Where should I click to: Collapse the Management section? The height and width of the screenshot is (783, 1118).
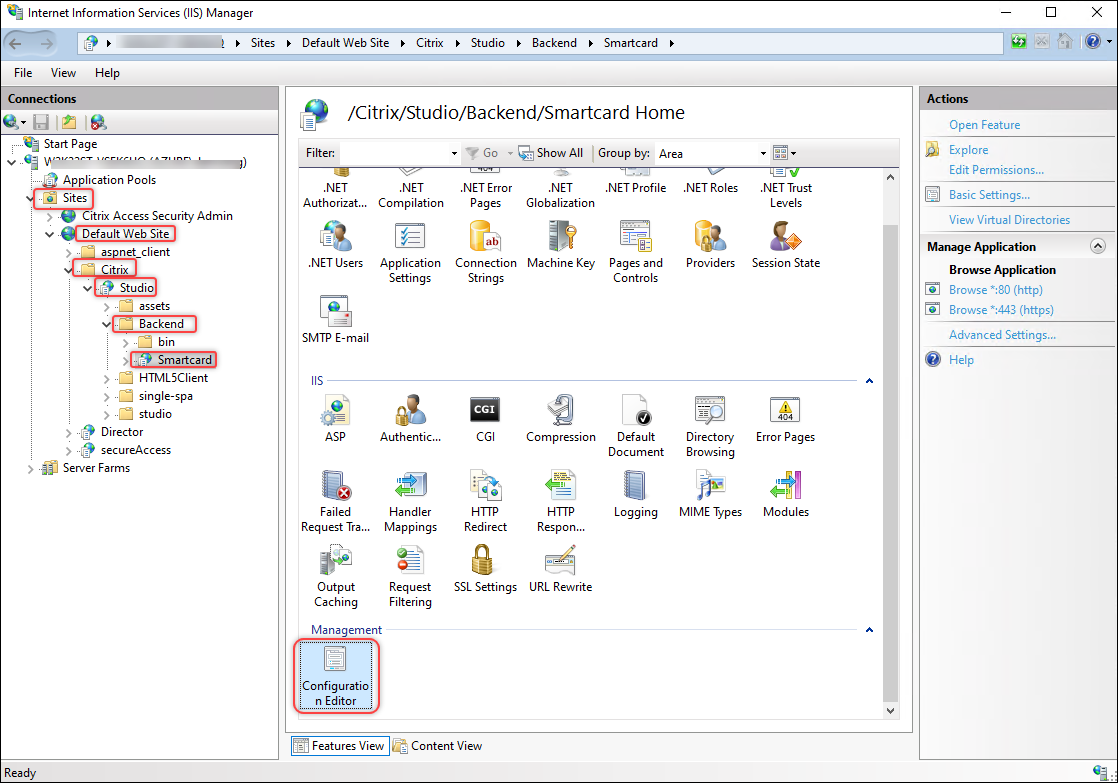click(x=868, y=629)
